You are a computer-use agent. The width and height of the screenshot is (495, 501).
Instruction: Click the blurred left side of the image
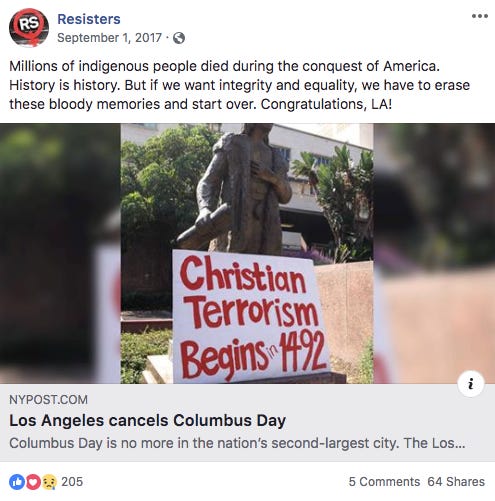coord(60,253)
